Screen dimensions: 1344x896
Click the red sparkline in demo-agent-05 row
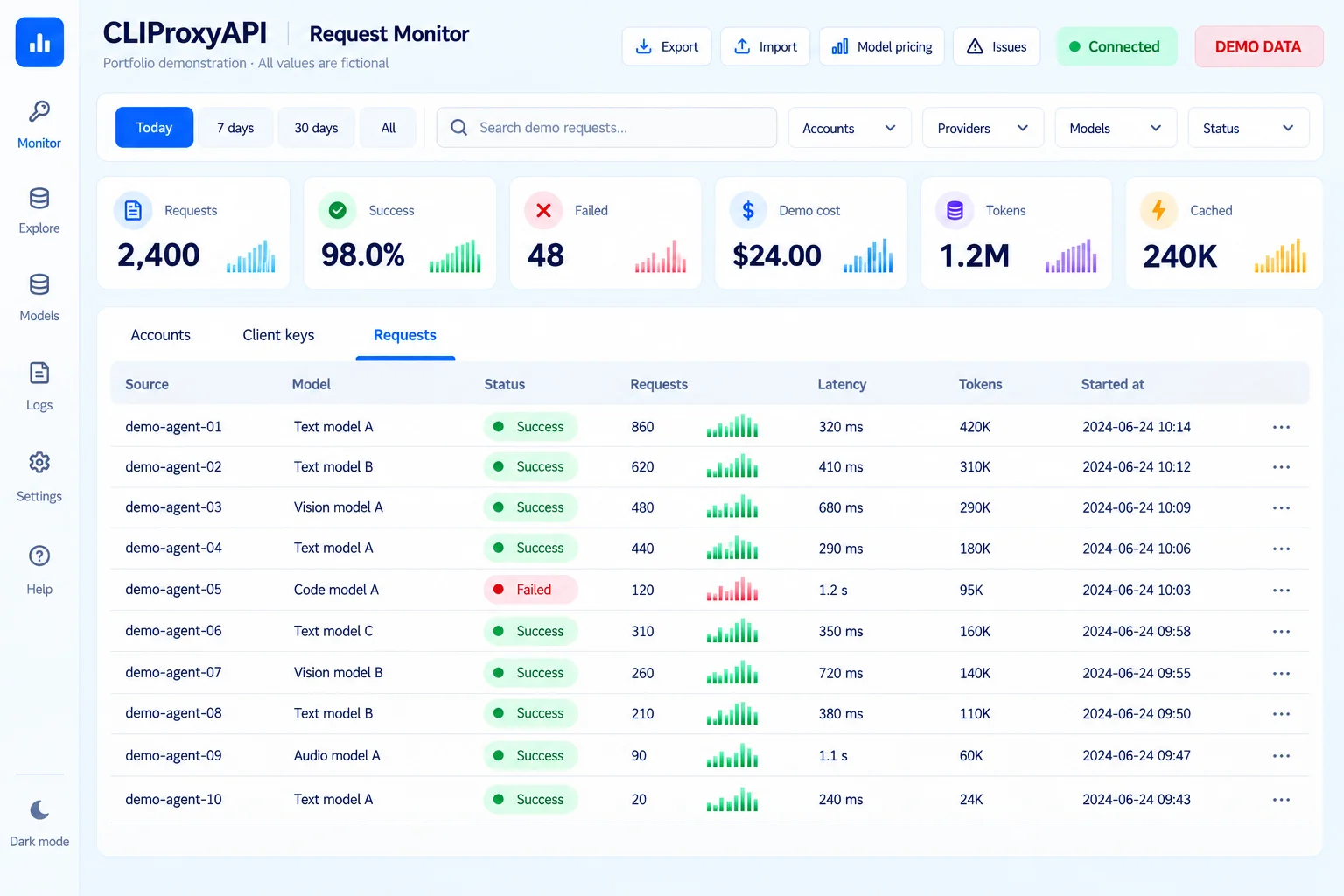(x=732, y=589)
